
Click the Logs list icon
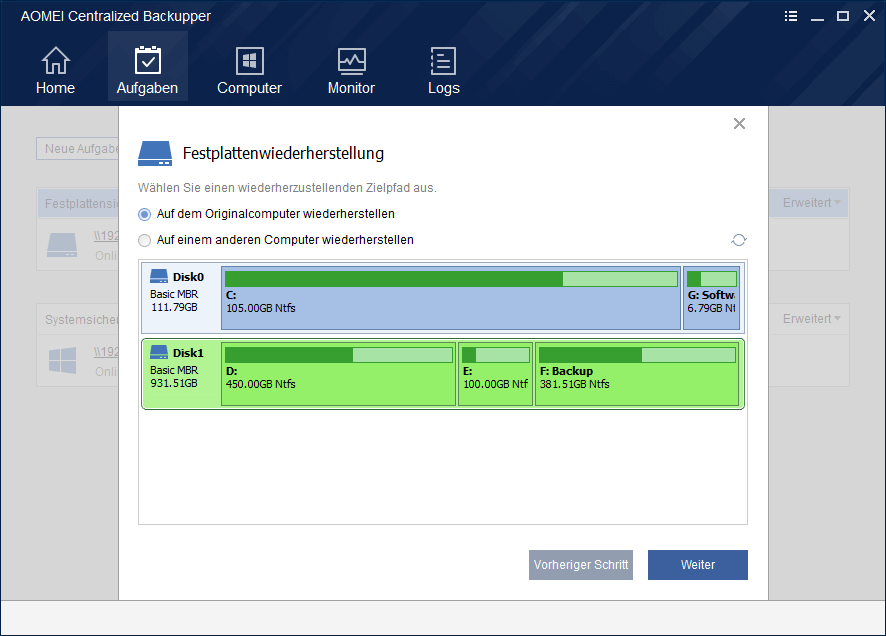click(444, 60)
